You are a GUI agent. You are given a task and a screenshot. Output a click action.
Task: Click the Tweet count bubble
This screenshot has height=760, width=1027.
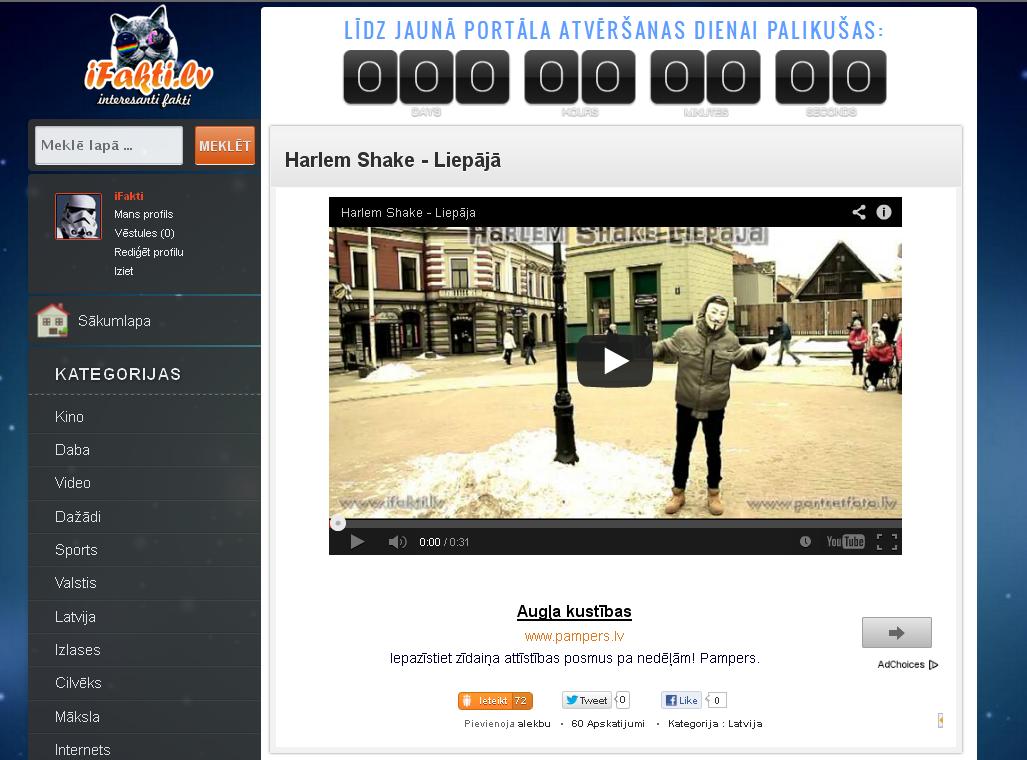tap(622, 700)
